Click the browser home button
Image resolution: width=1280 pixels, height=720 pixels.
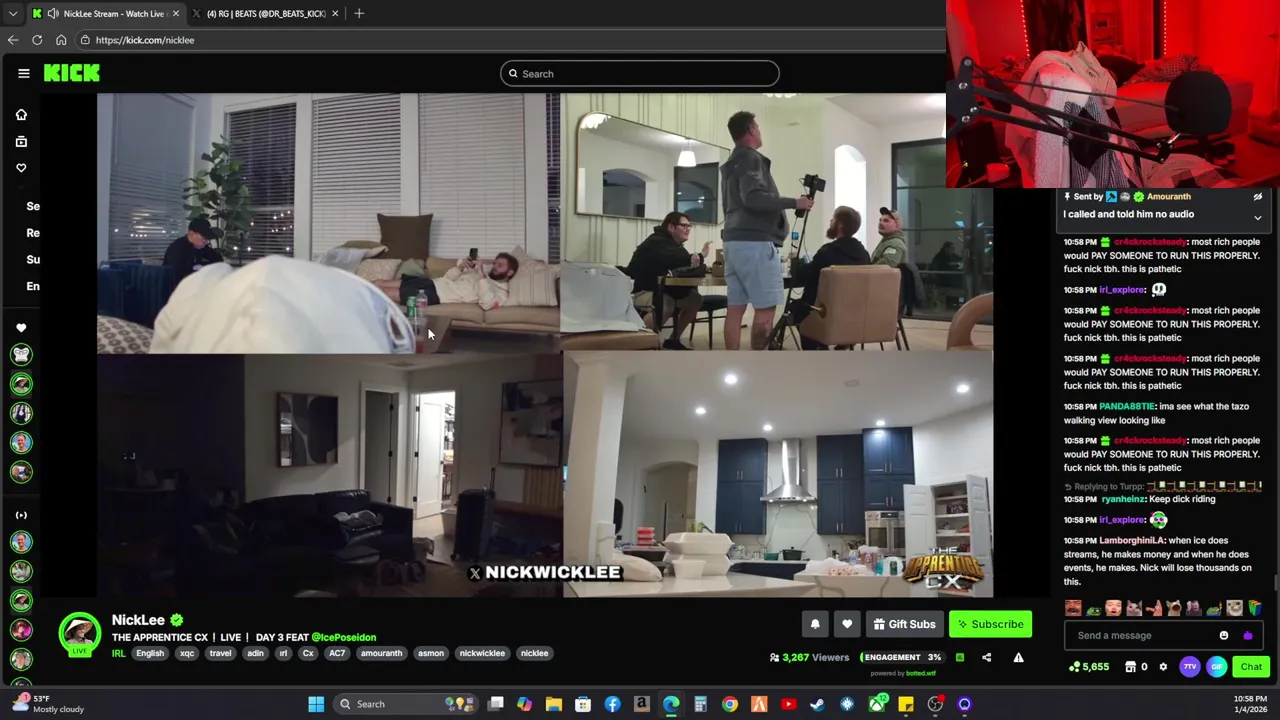[61, 40]
